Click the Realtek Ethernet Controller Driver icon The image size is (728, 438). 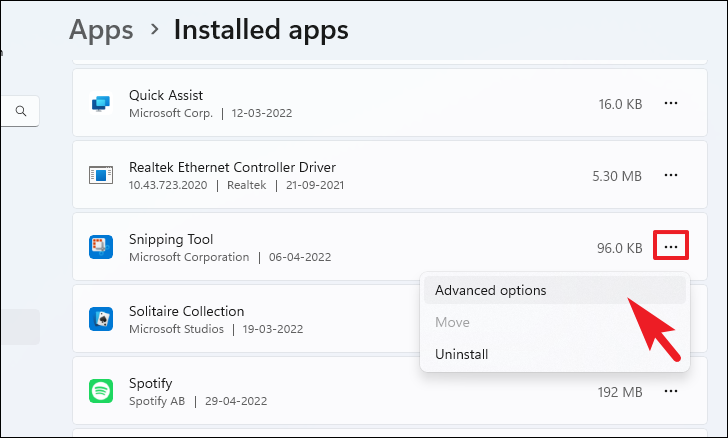point(101,176)
